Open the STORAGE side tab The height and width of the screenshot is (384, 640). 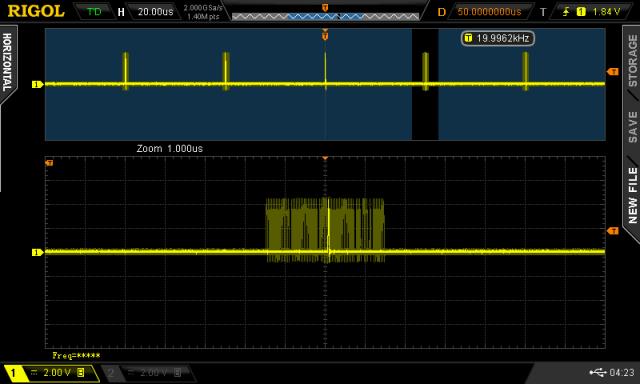pyautogui.click(x=632, y=61)
